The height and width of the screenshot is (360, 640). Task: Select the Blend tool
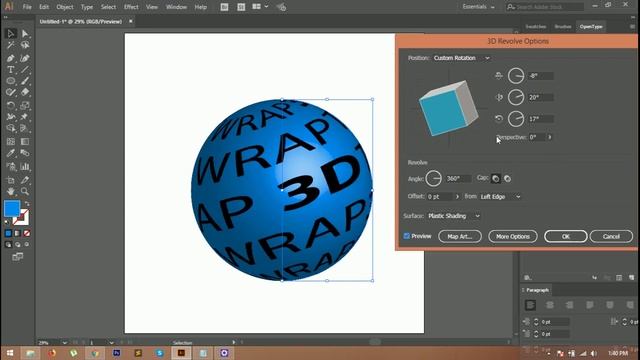click(x=25, y=153)
